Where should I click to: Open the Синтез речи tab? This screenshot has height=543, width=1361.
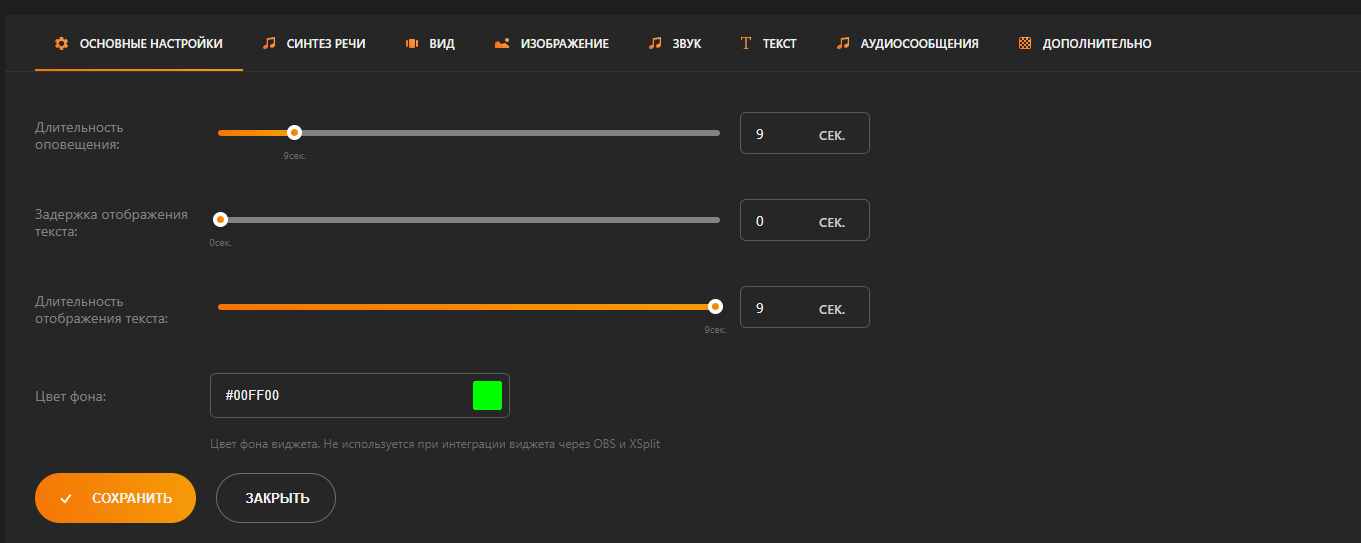(325, 44)
